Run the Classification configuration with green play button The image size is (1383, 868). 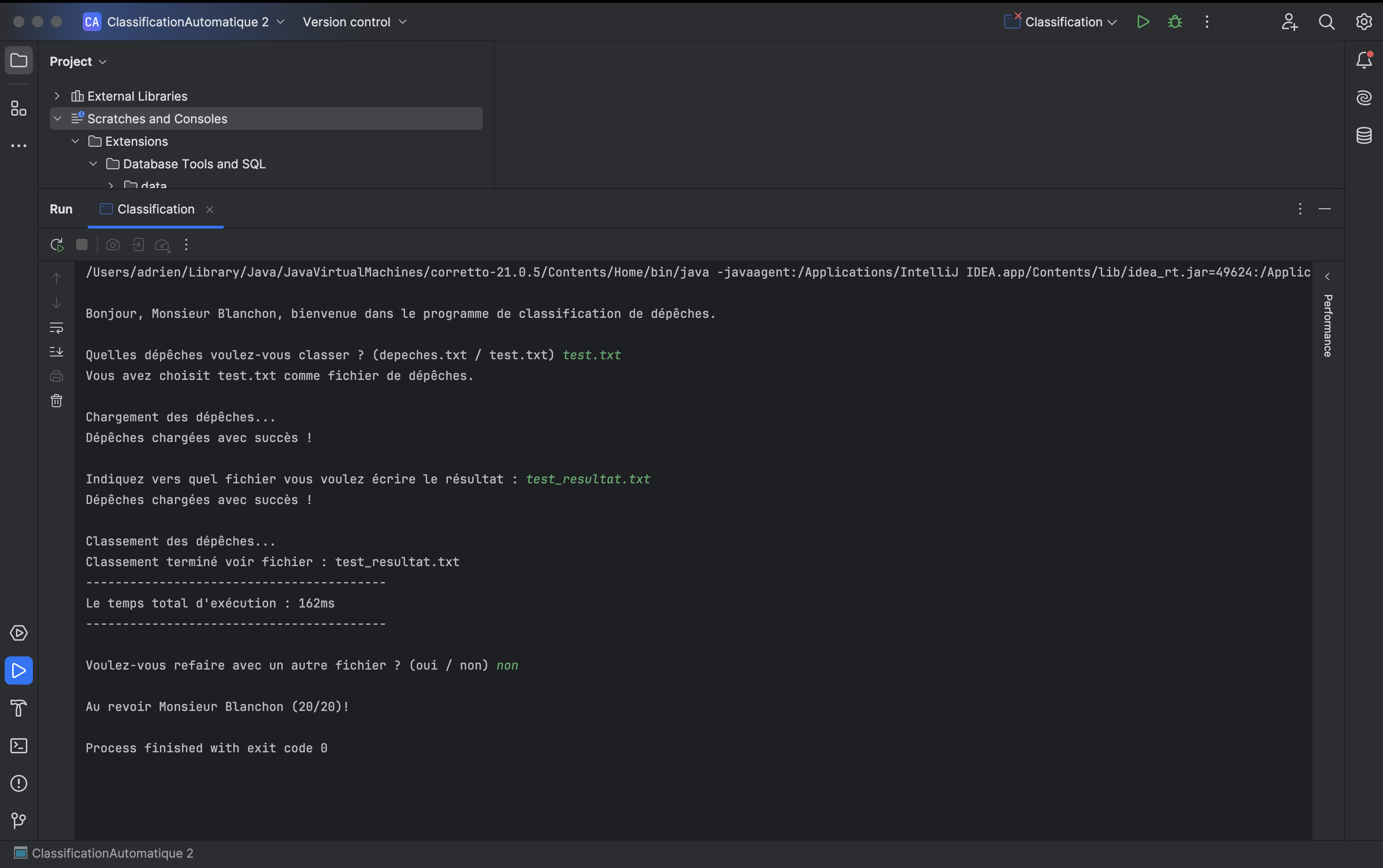click(1143, 22)
